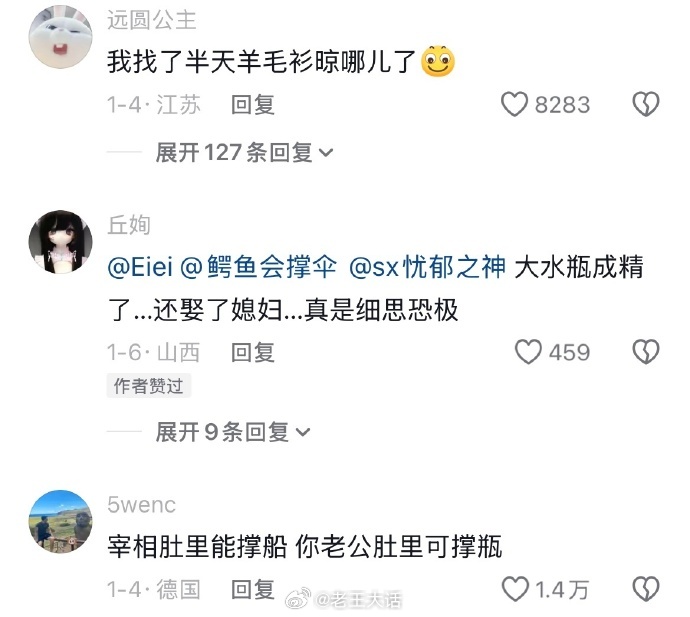Like 远圆公主's comment with 8283 likes
Image resolution: width=690 pixels, height=617 pixels.
pyautogui.click(x=514, y=104)
